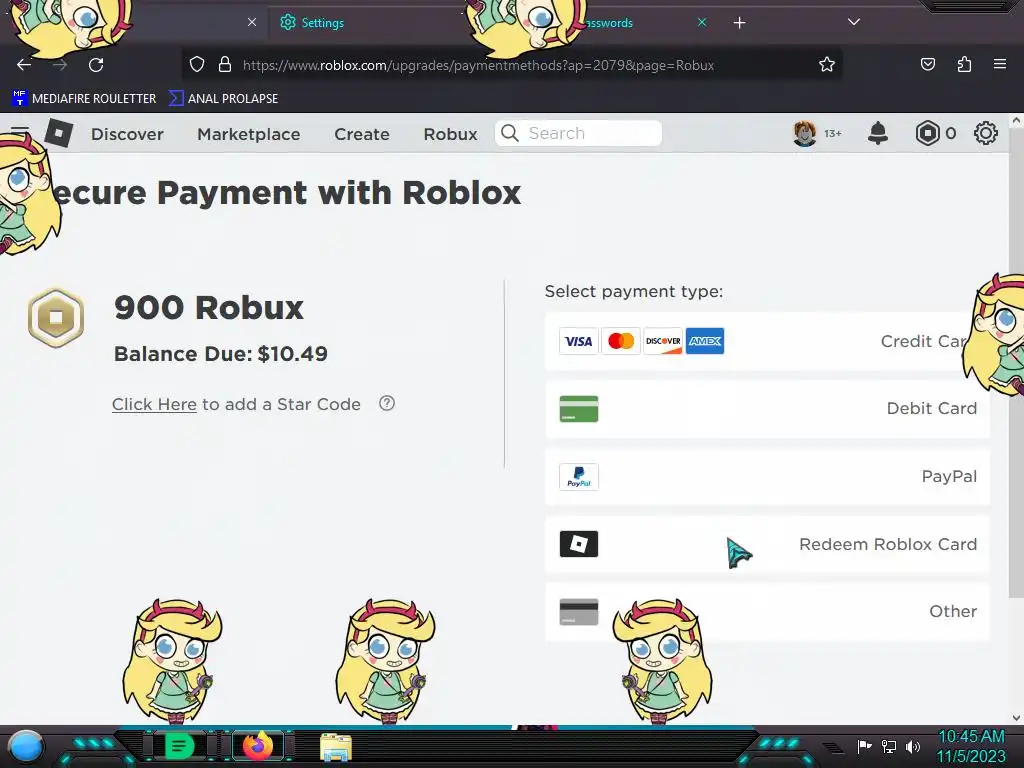Click the Balance Due: $10.49 text
Viewport: 1024px width, 768px height.
point(221,354)
